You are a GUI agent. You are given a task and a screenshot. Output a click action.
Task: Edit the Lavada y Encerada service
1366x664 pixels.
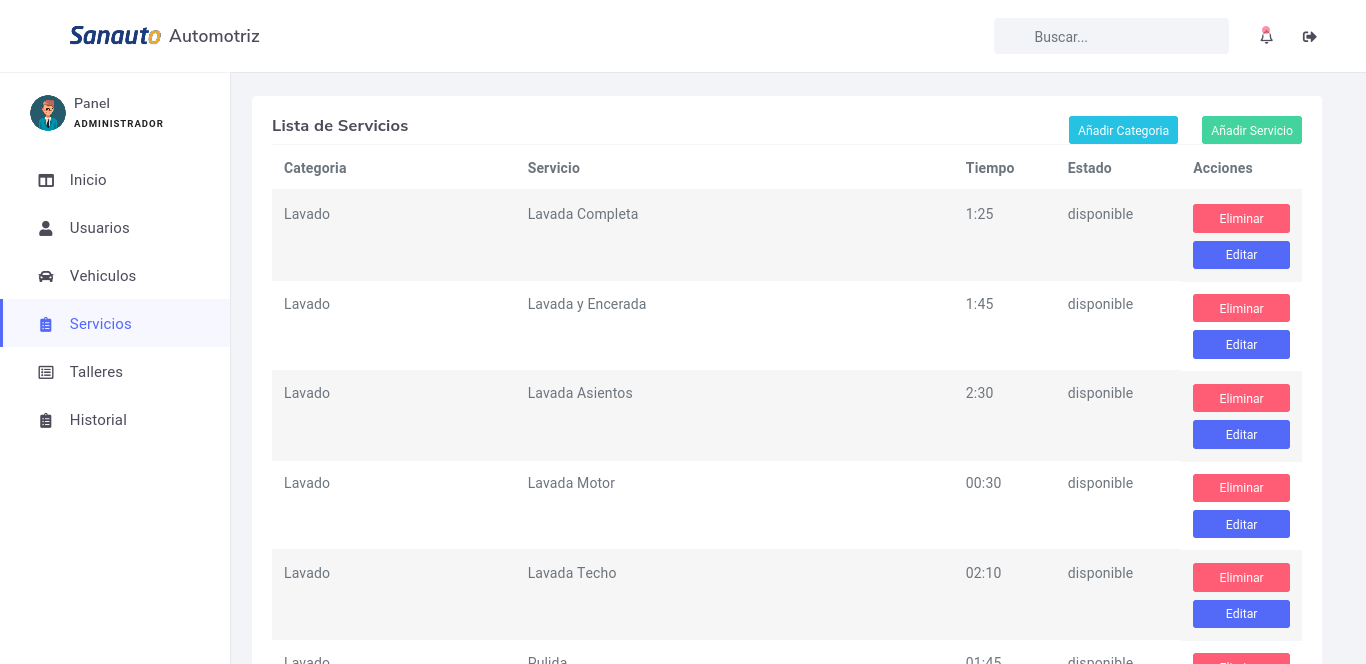[1241, 344]
